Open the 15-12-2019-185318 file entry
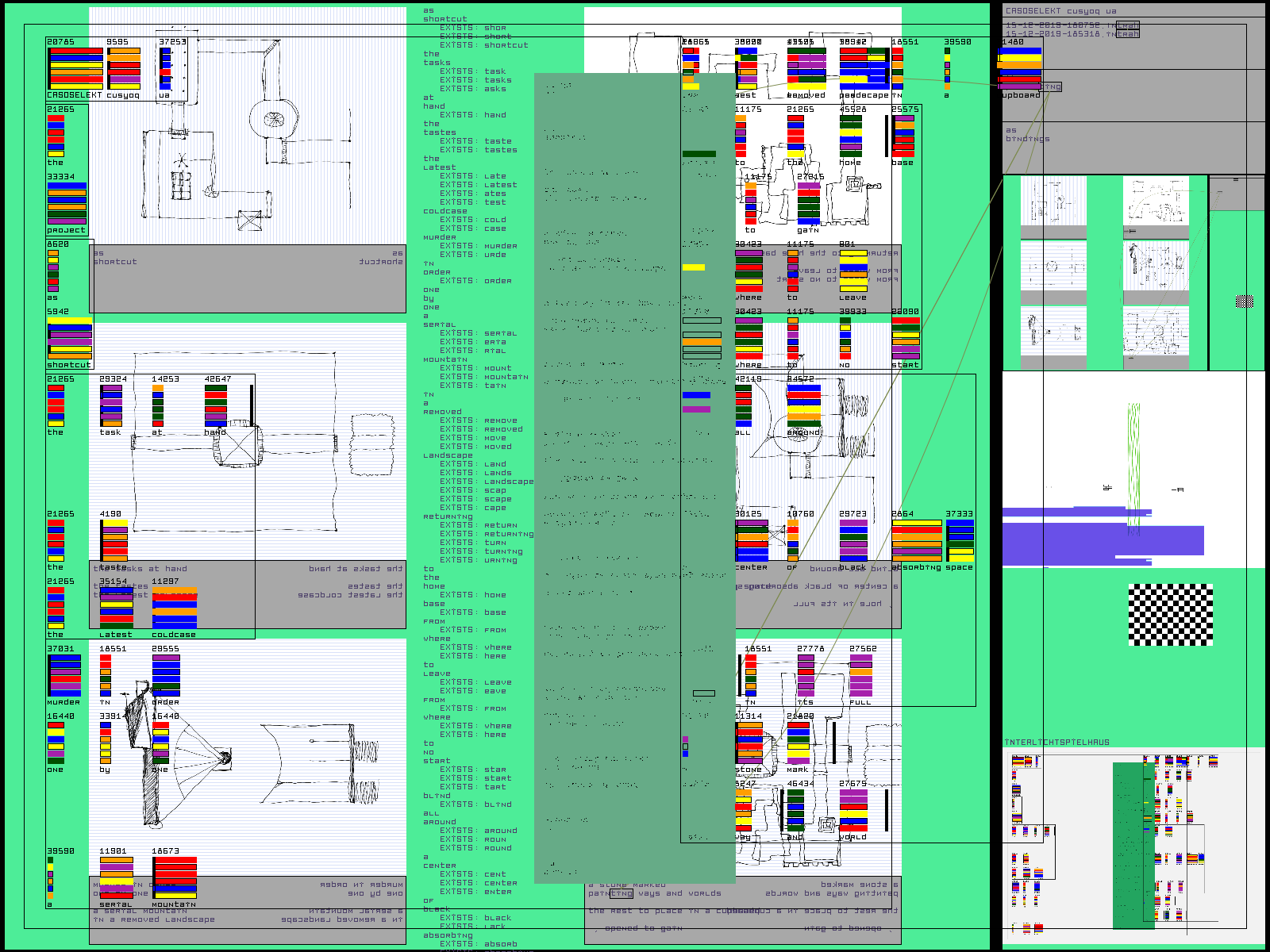The width and height of the screenshot is (1270, 952). [x=1072, y=34]
